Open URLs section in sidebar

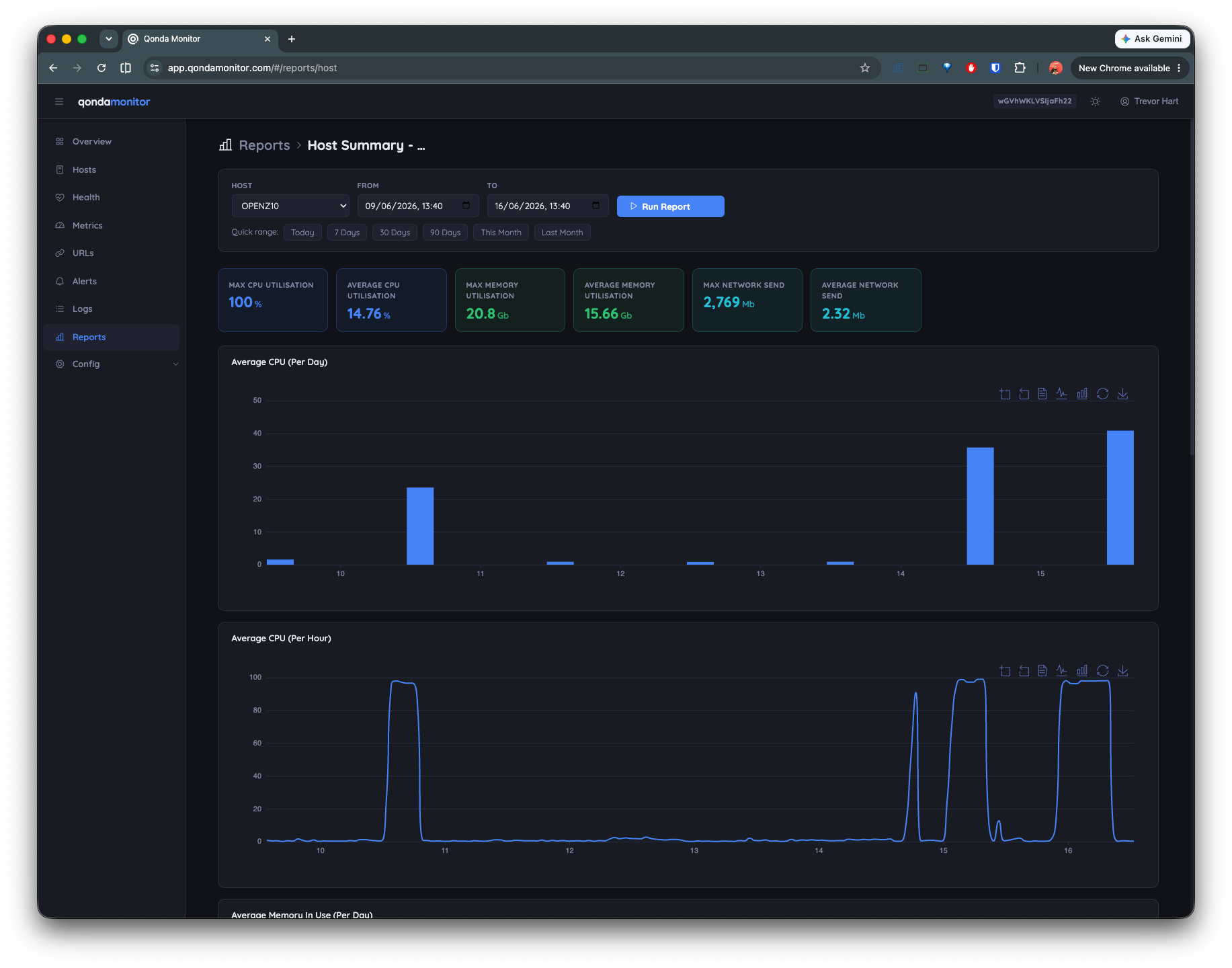coord(112,253)
